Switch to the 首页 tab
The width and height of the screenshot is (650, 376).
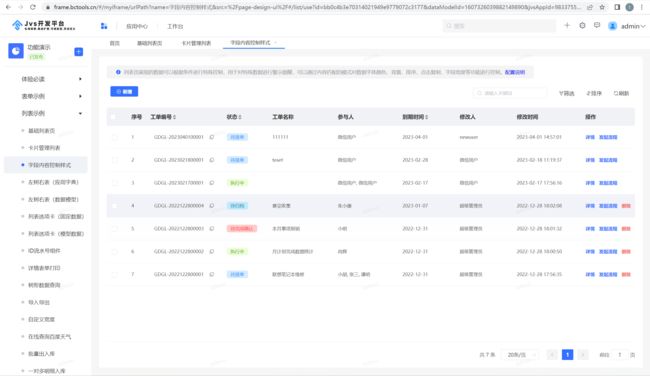pyautogui.click(x=114, y=43)
